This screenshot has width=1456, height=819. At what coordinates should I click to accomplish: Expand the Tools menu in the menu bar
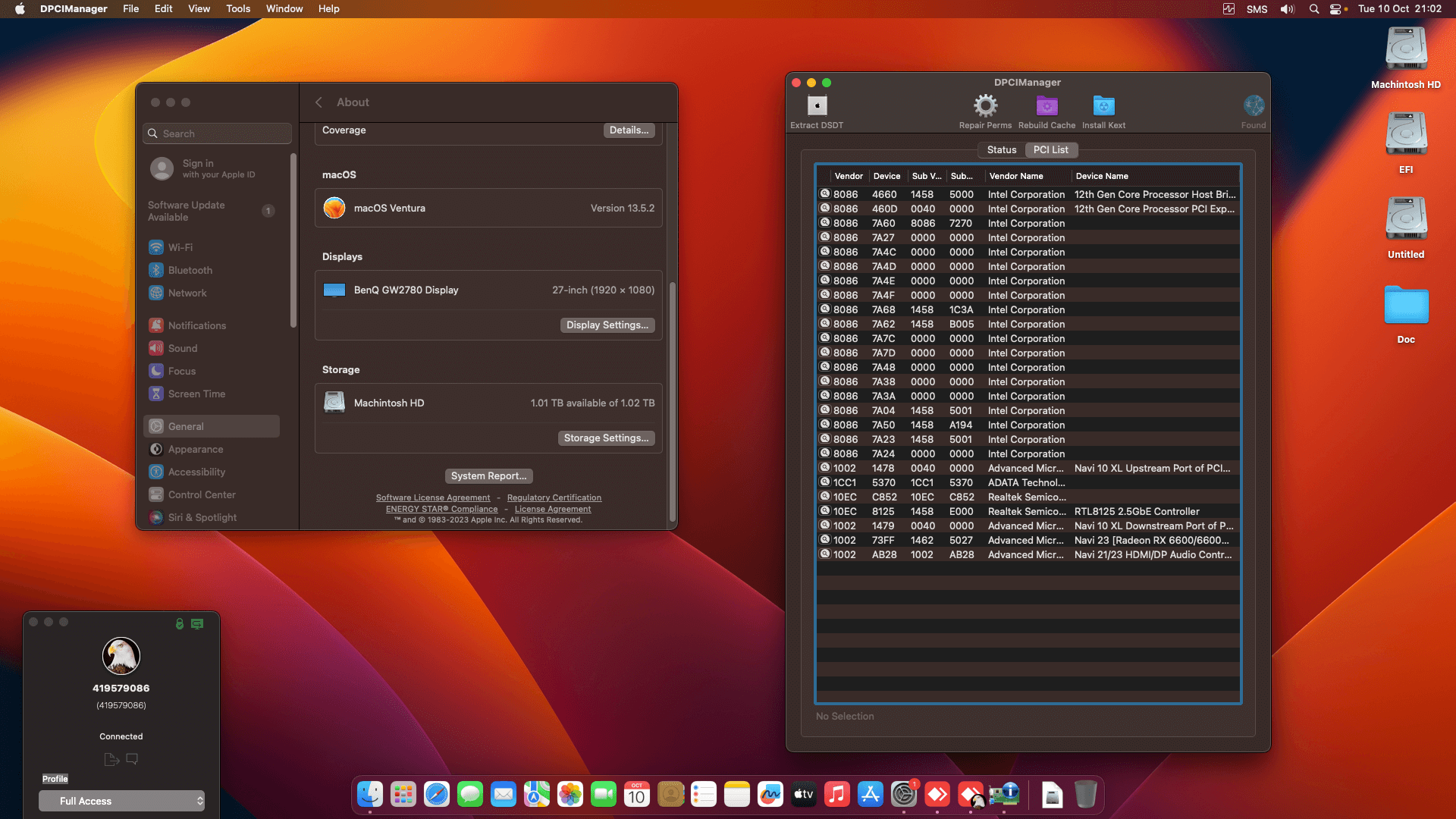pyautogui.click(x=237, y=8)
